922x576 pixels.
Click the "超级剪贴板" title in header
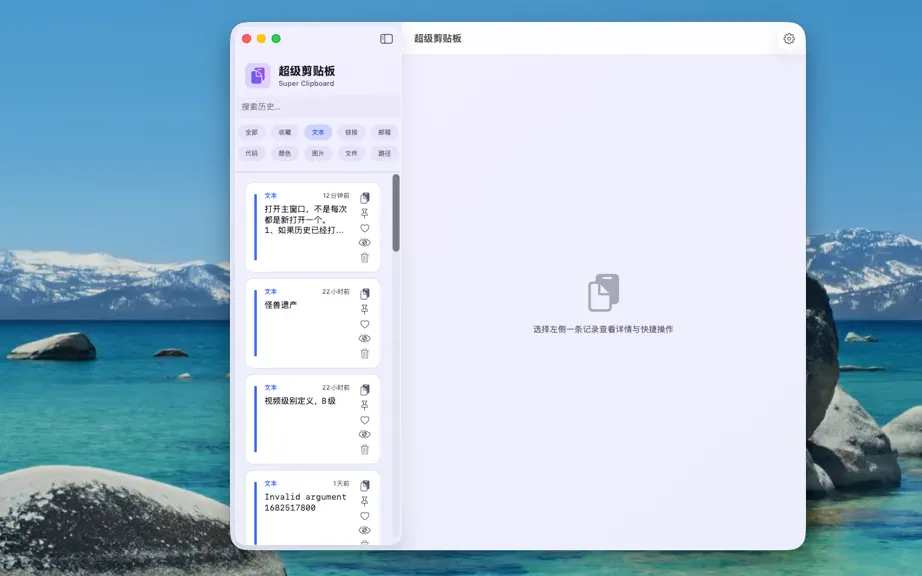437,38
